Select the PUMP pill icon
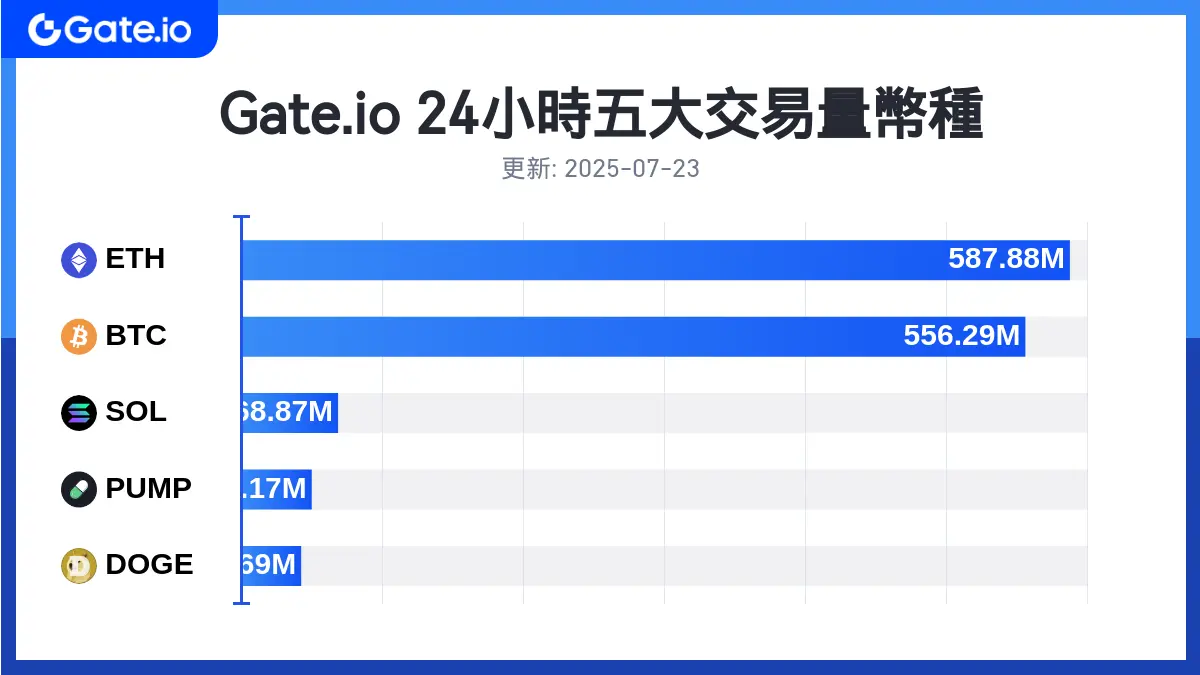The image size is (1200, 675). coord(79,489)
